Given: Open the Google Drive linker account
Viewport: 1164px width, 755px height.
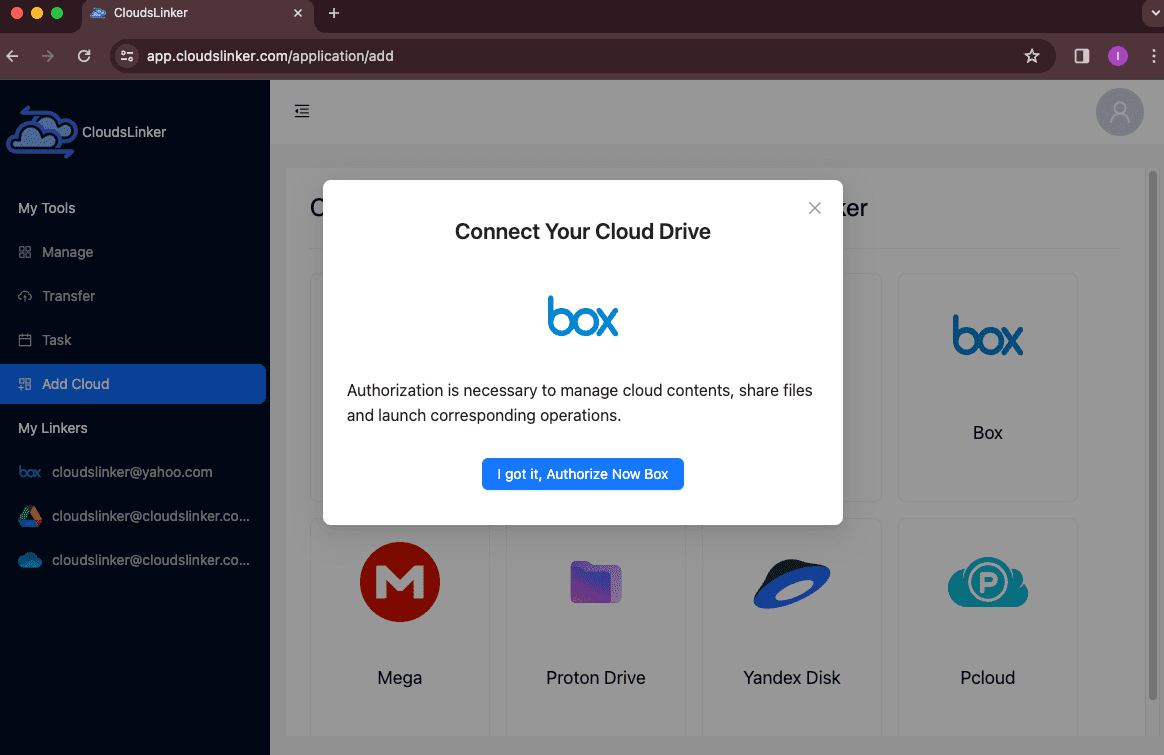Looking at the screenshot, I should point(133,516).
